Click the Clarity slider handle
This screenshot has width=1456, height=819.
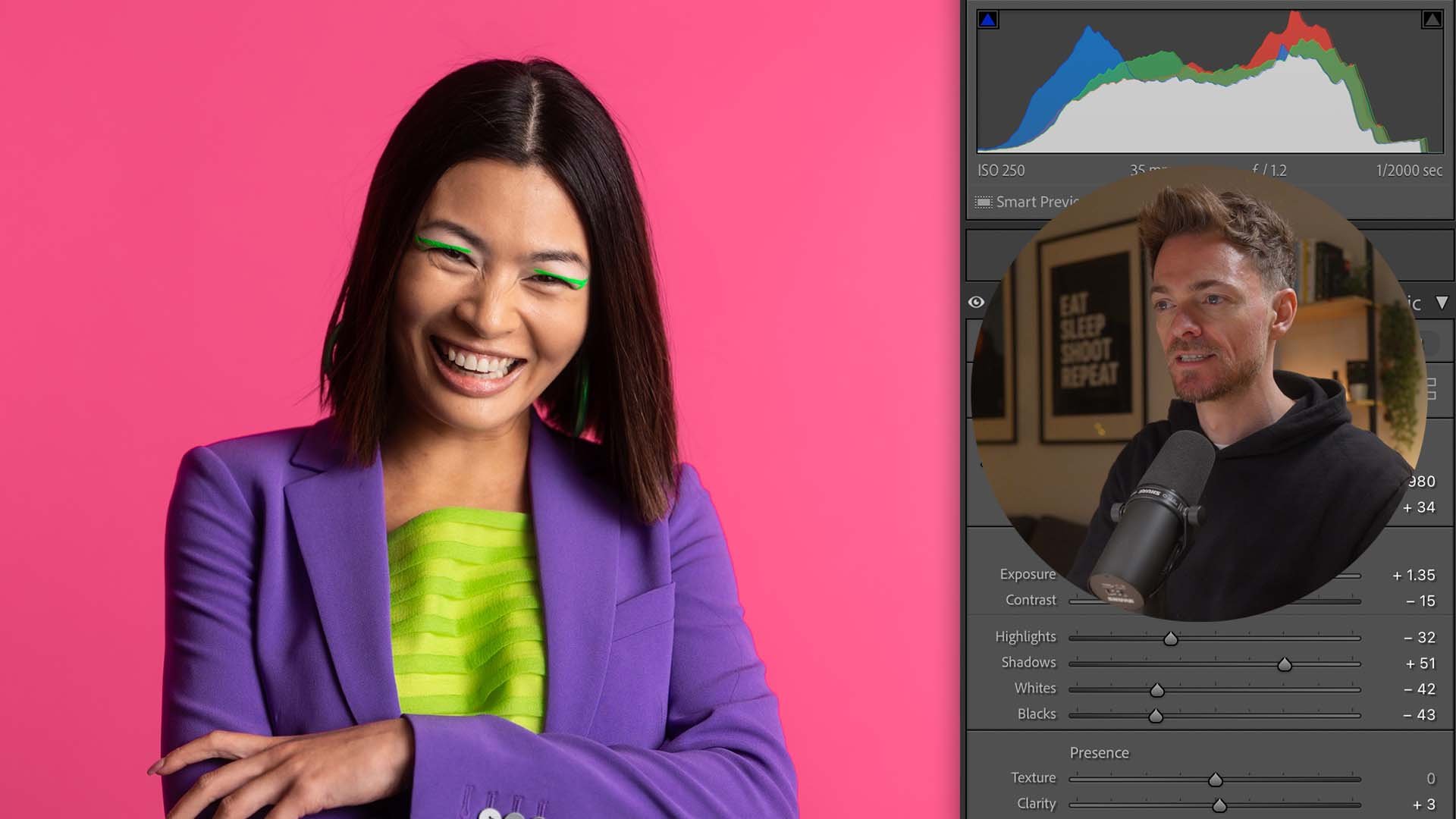1219,805
